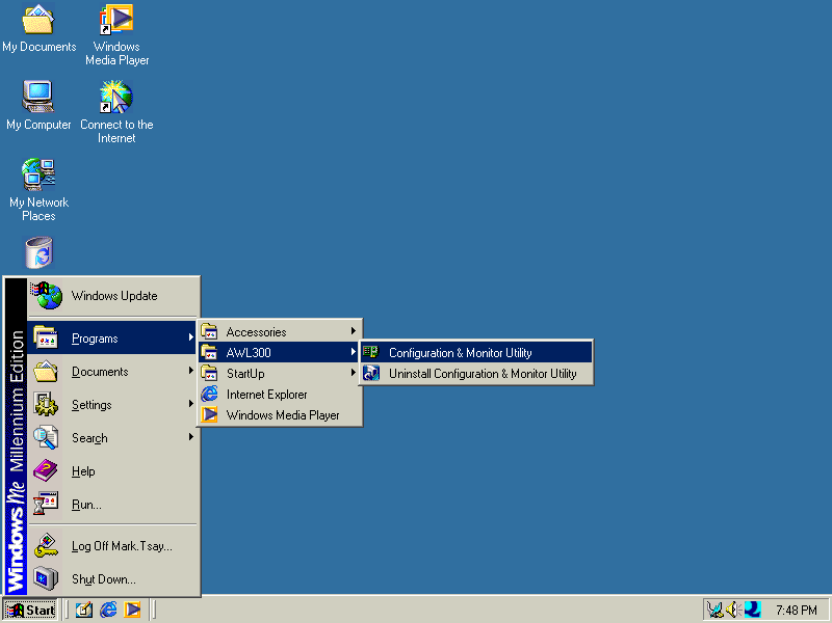Click the StartUp folder icon

[x=210, y=373]
